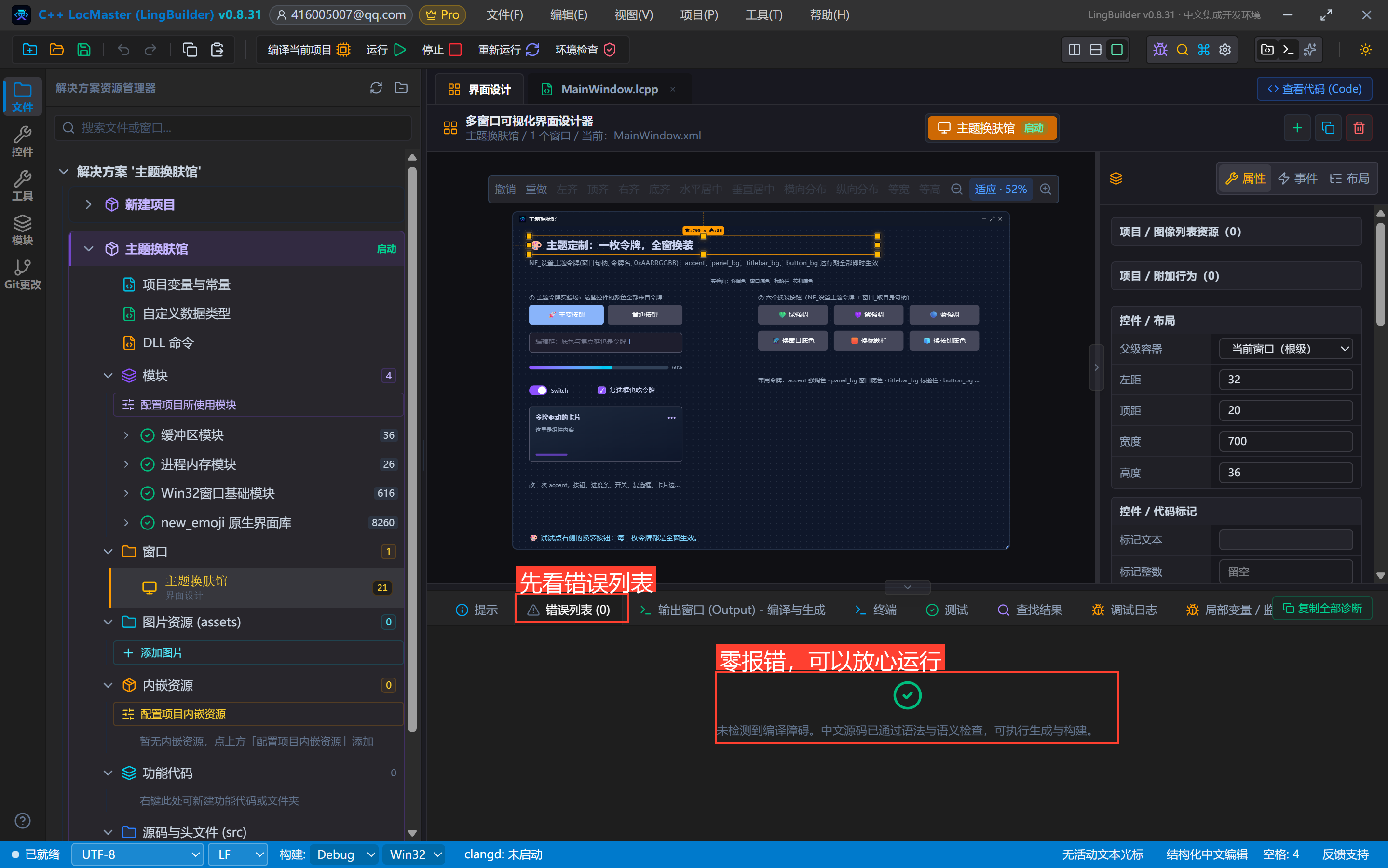Viewport: 1388px width, 868px height.
Task: Add a new window with the plus icon
Action: pos(1297,127)
